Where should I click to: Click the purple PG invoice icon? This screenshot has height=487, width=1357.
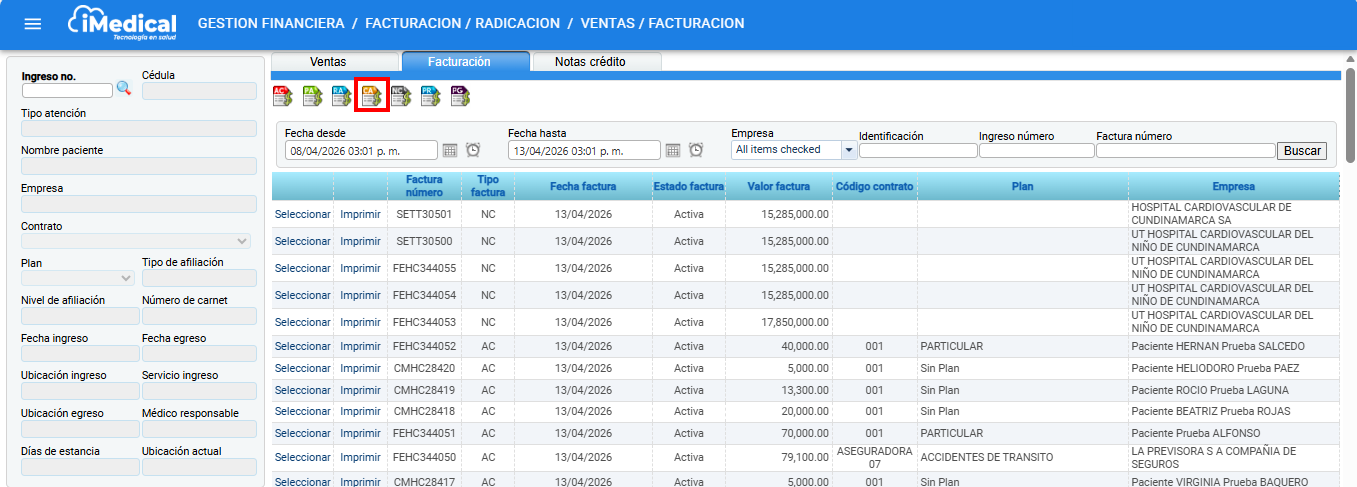coord(460,96)
